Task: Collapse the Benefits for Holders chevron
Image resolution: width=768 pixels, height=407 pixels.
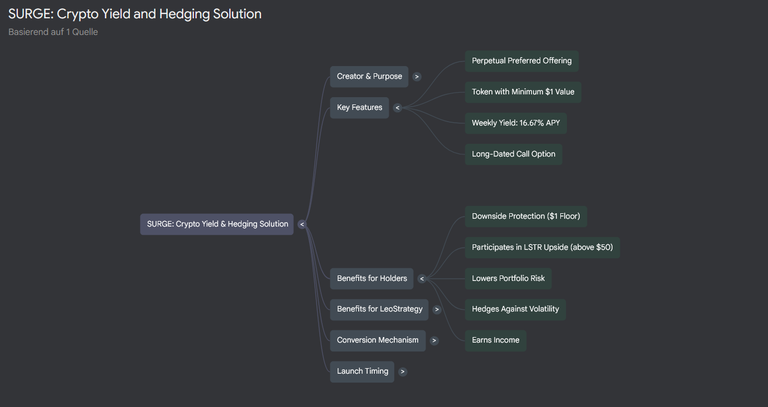Action: [422, 279]
